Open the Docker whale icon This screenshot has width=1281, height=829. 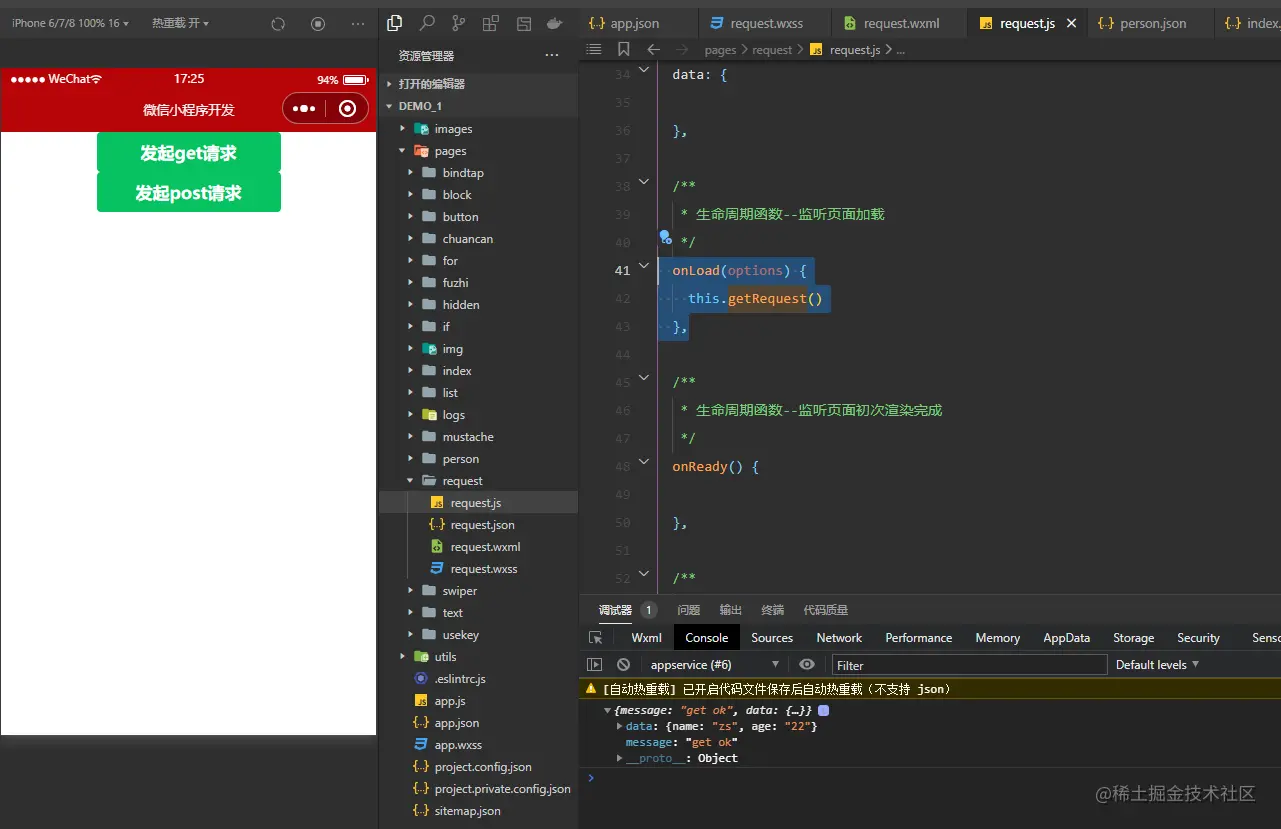(554, 23)
